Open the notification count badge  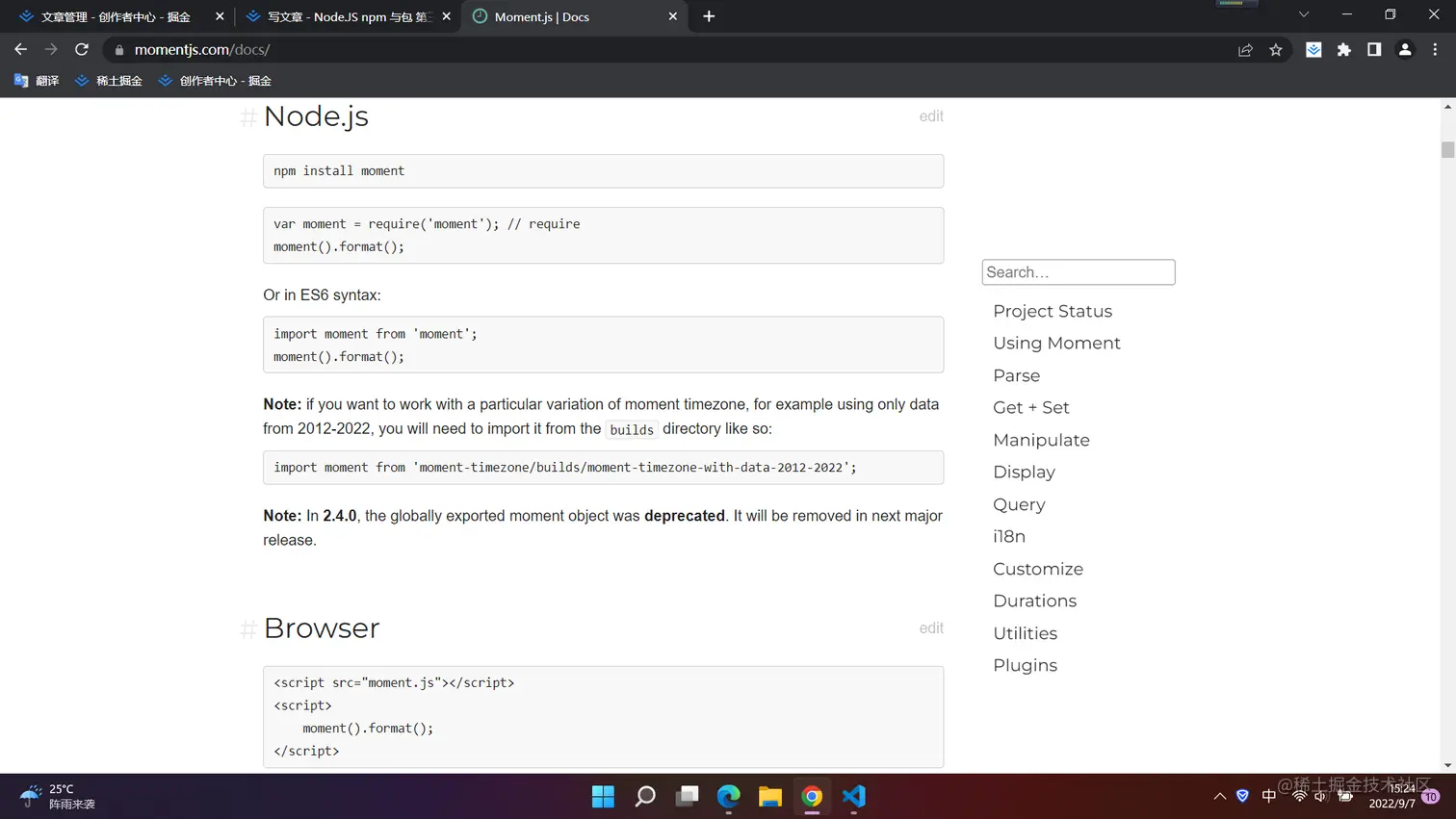(x=1431, y=797)
